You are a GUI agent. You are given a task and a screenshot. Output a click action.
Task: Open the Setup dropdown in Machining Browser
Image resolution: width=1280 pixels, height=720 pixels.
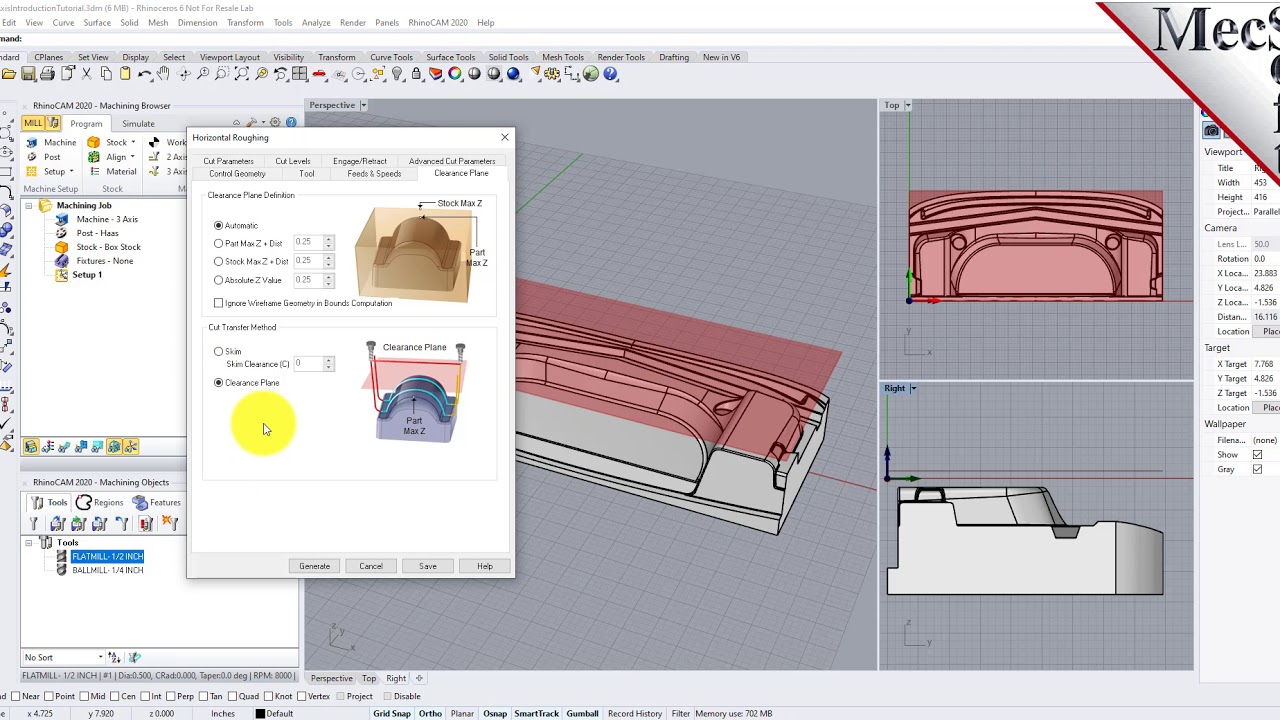71,171
